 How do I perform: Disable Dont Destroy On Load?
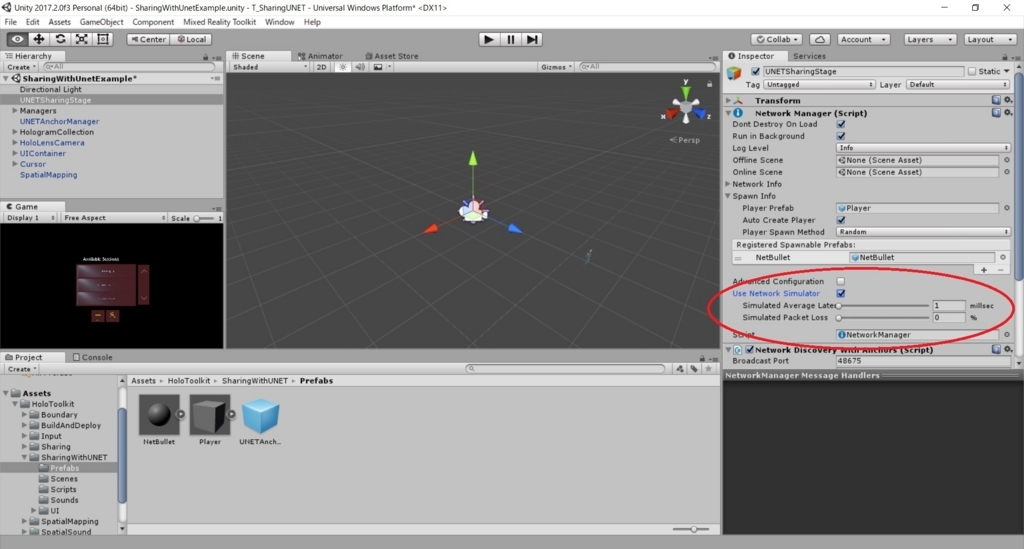coord(841,124)
